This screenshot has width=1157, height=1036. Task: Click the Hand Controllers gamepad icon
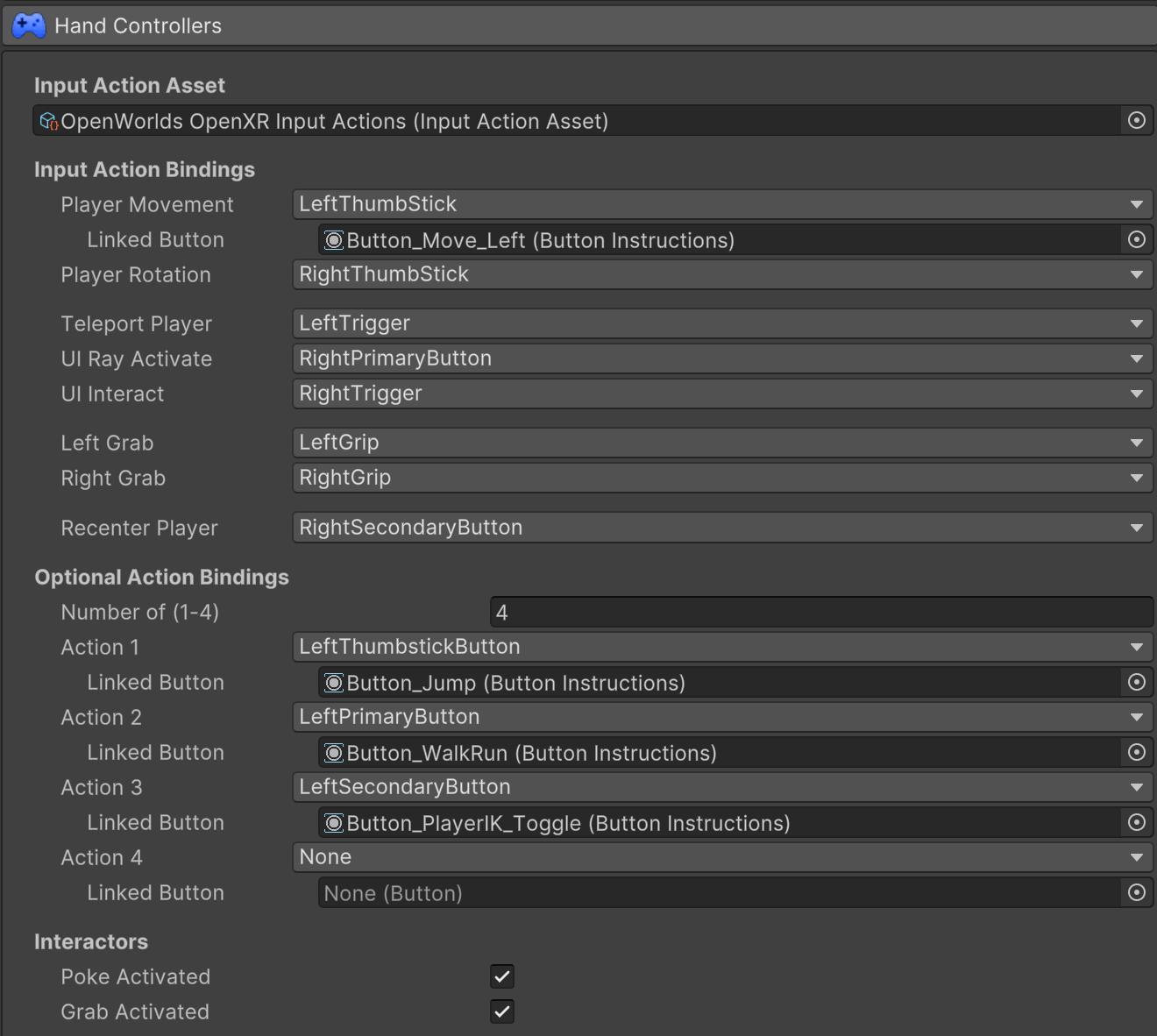point(28,25)
